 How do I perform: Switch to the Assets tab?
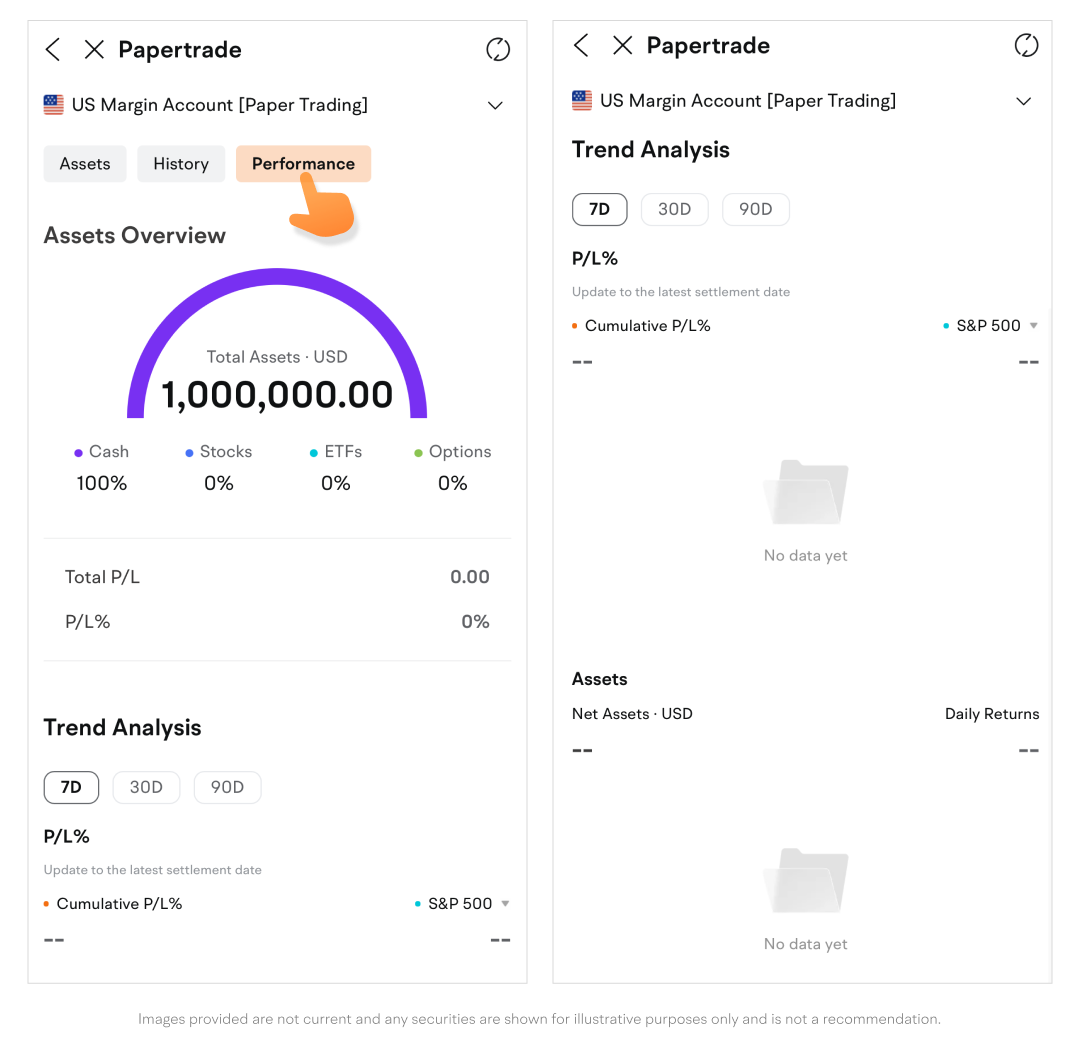[x=85, y=164]
